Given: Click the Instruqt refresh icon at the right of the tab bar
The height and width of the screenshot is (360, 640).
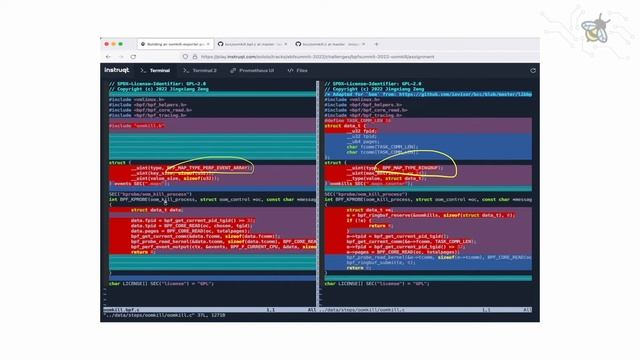Looking at the screenshot, I should [x=533, y=71].
